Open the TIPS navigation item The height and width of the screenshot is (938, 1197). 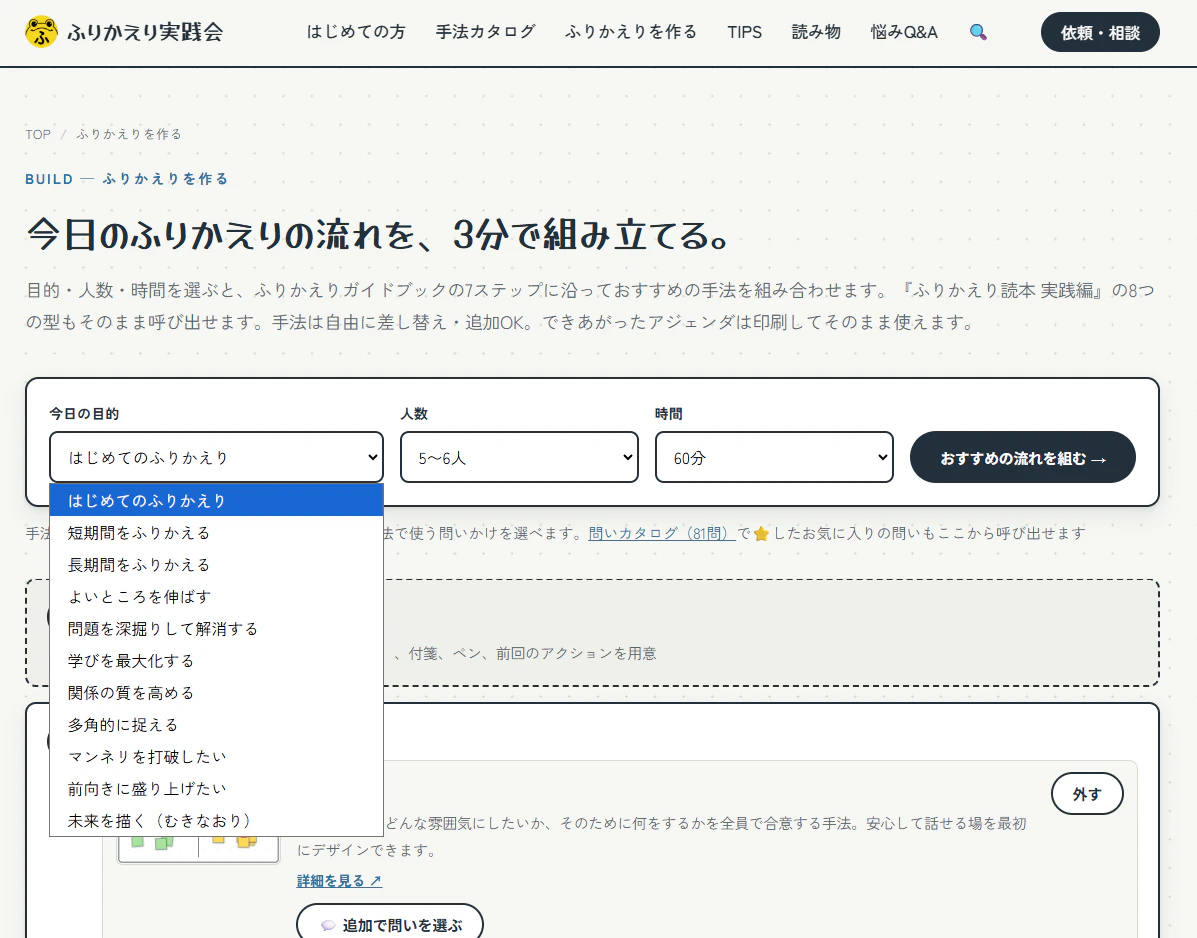[744, 32]
